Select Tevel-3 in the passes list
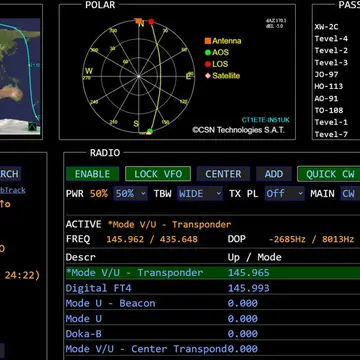 [x=331, y=63]
